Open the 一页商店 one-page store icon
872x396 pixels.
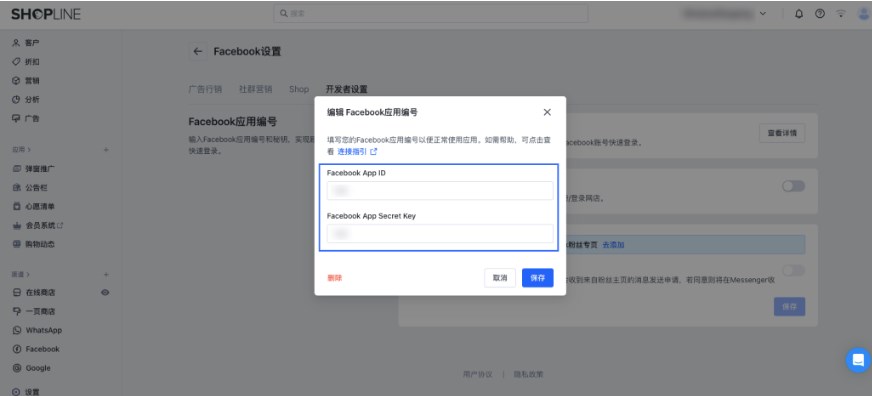coord(16,311)
